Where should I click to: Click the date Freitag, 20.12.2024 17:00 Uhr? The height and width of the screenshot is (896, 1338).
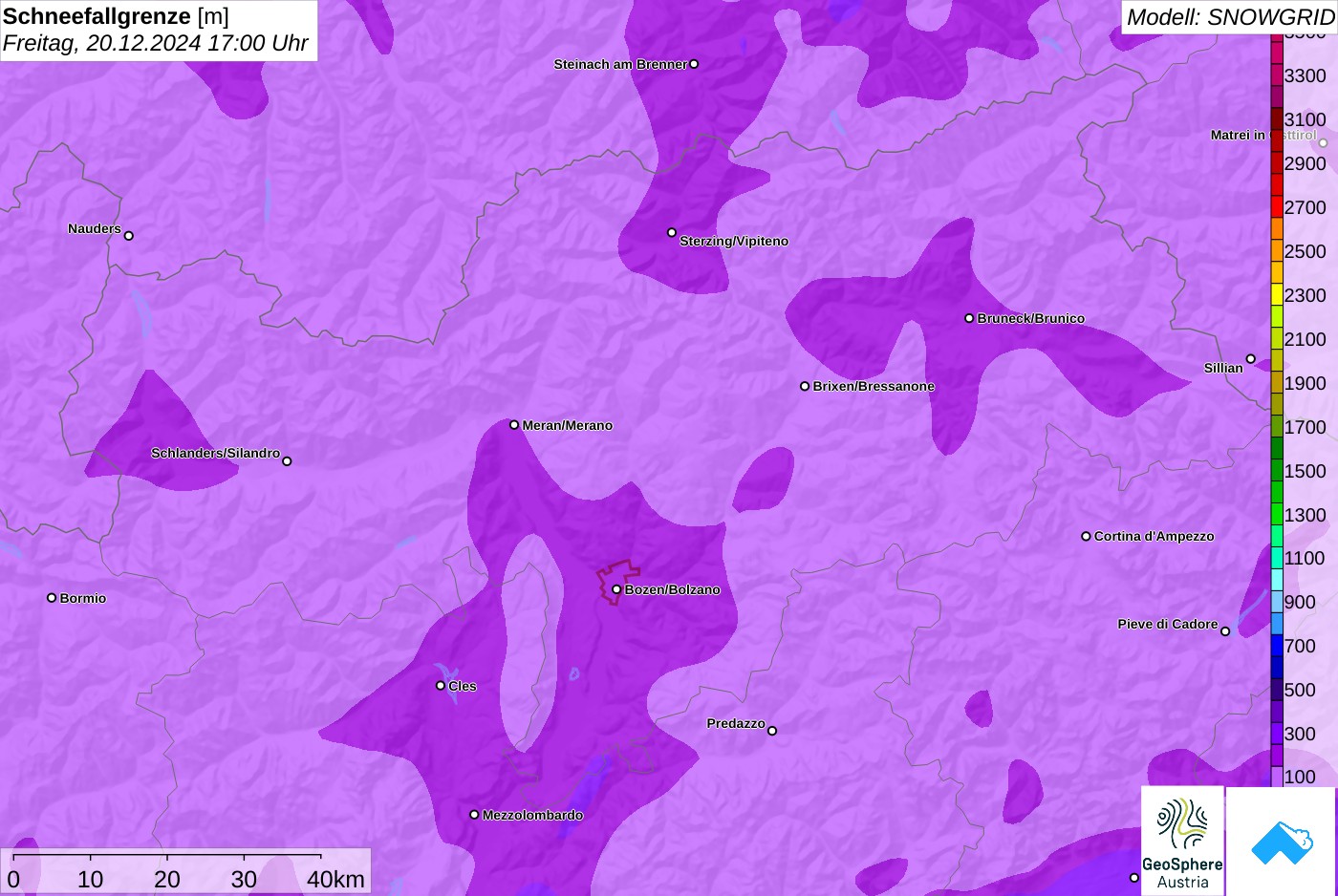(155, 43)
